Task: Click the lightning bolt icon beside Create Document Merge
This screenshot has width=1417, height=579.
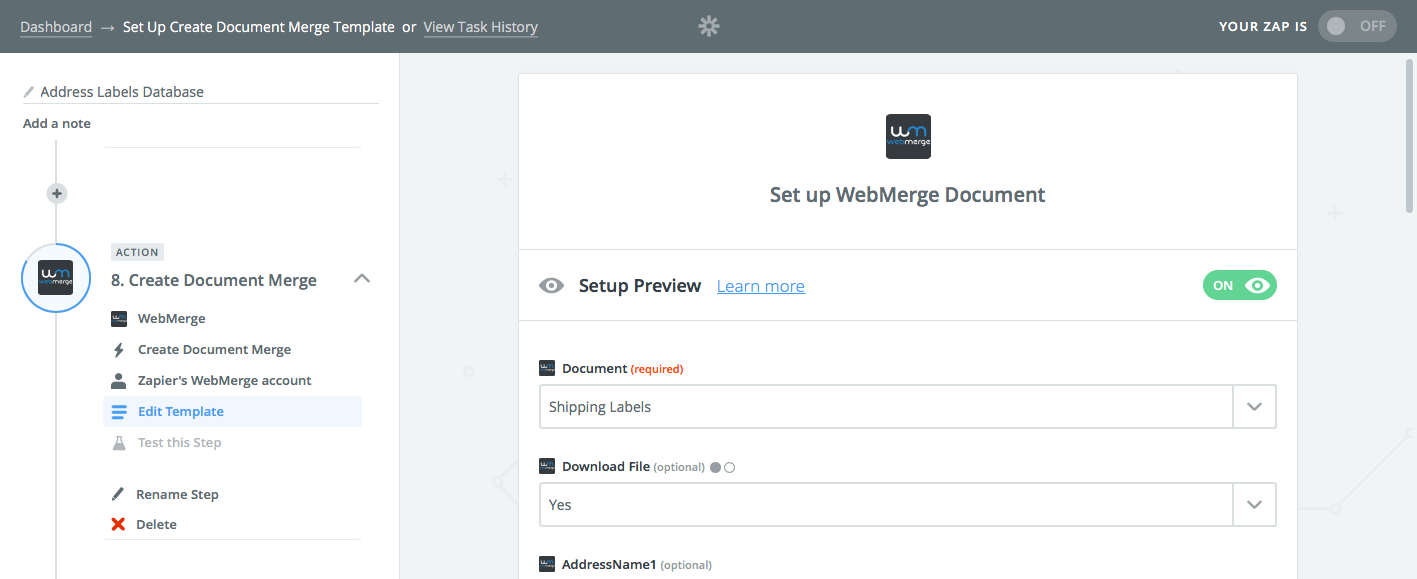Action: (x=119, y=350)
